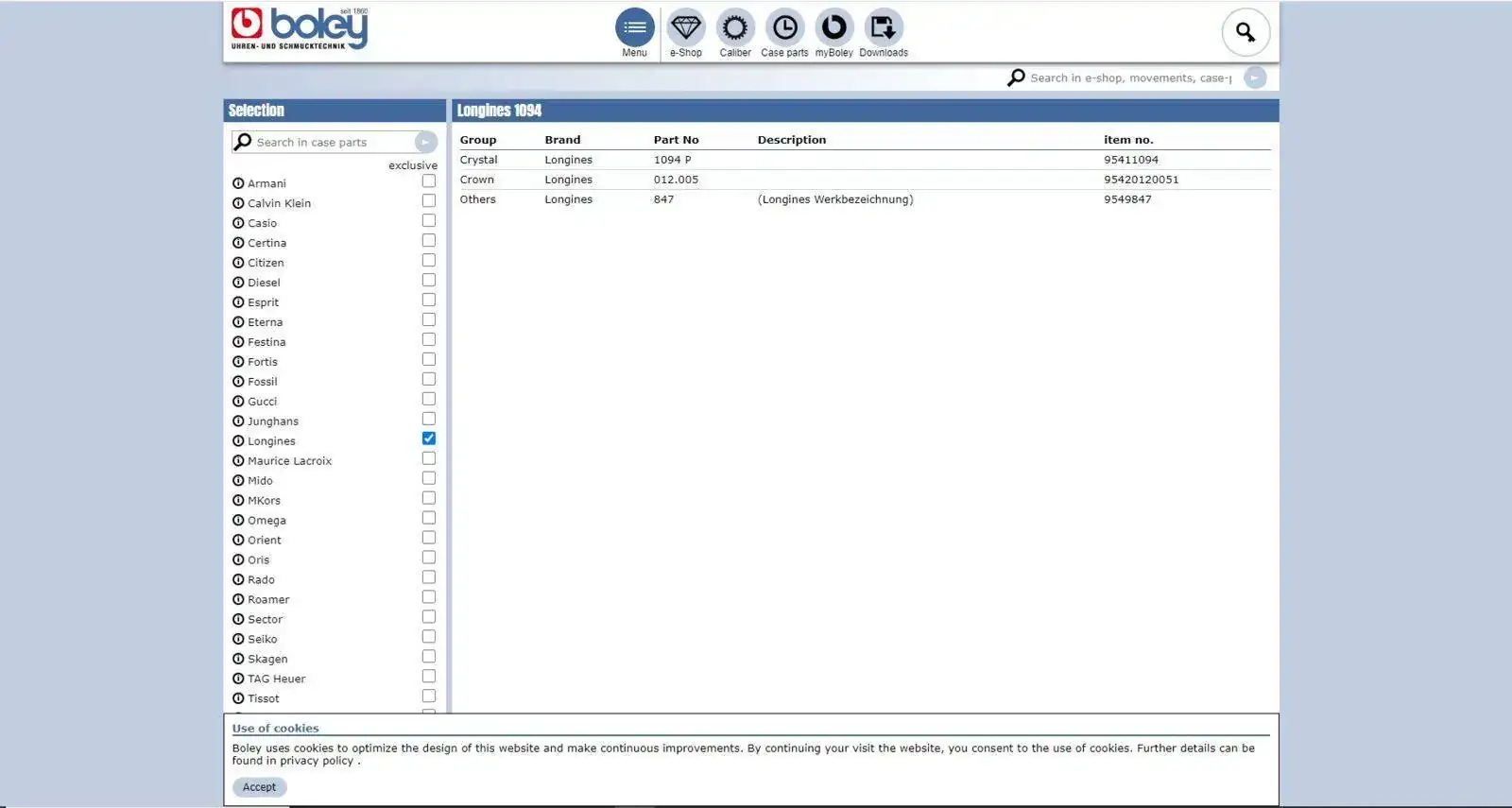Viewport: 1512px width, 808px height.
Task: Check the Citizen exclusive checkbox
Action: pos(429,260)
